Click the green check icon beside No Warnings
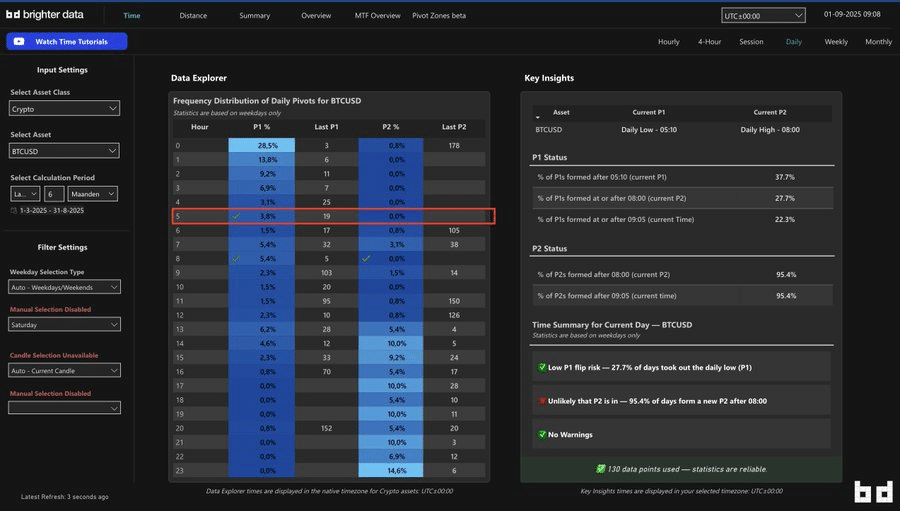 tap(541, 435)
